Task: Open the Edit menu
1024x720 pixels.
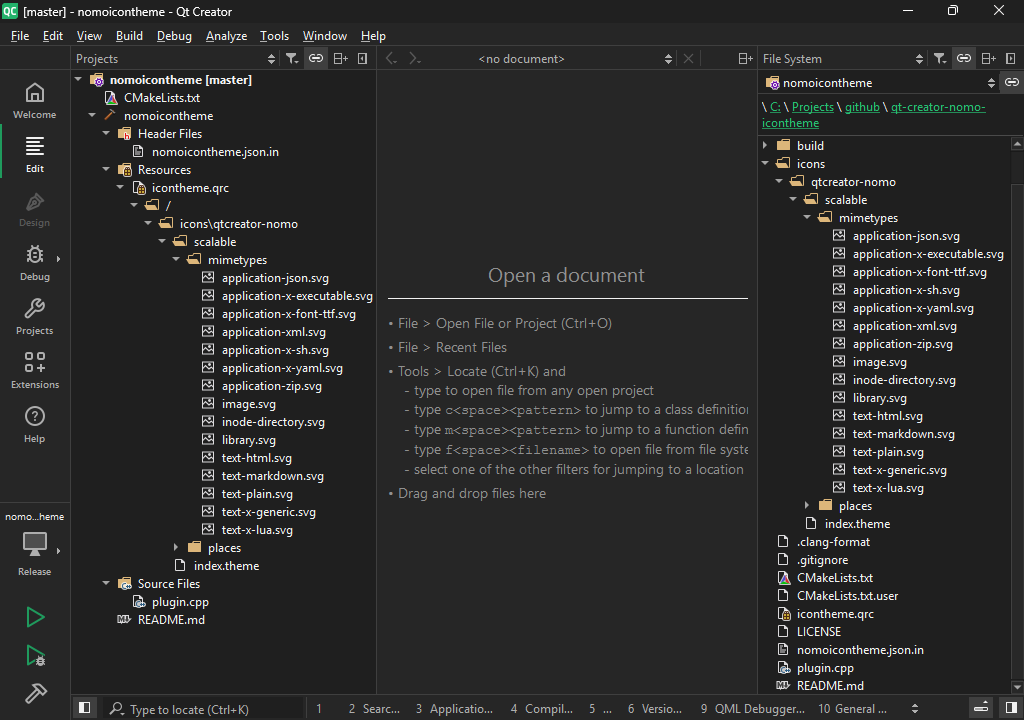Action: point(53,36)
